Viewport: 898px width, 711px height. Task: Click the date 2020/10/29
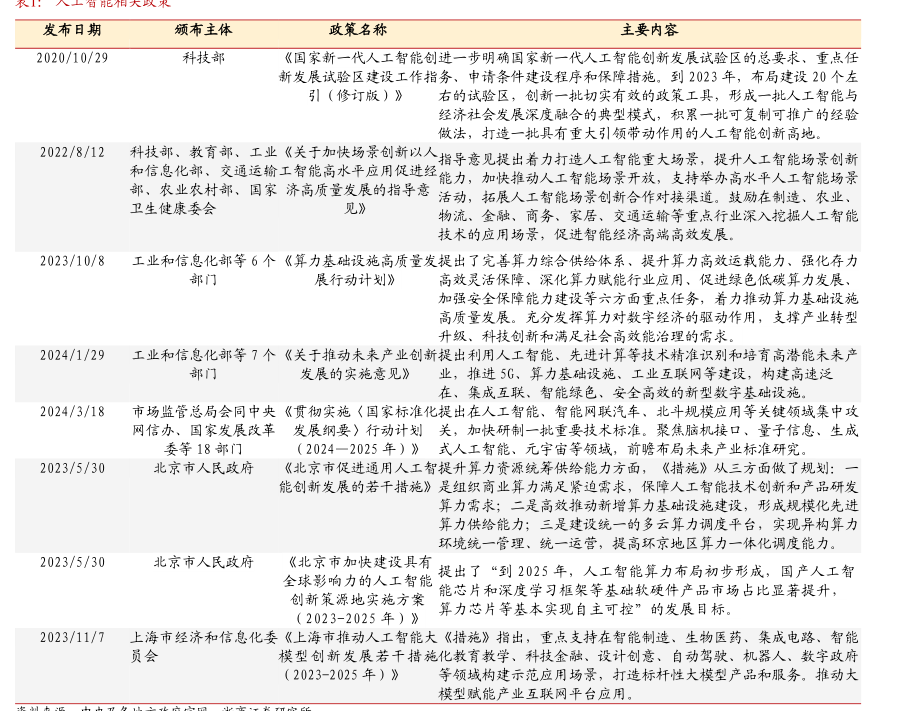(72, 58)
